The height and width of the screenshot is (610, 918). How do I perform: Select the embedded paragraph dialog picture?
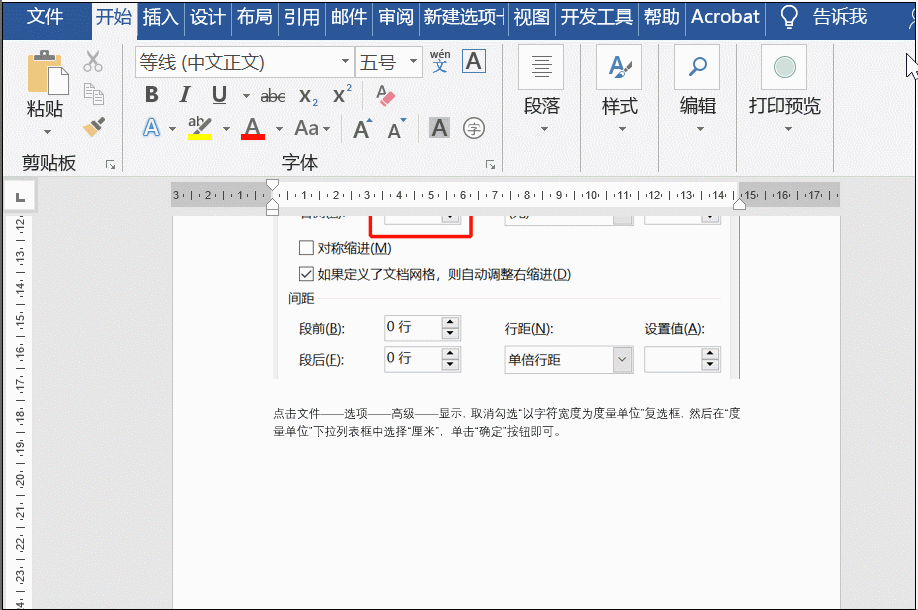coord(506,297)
